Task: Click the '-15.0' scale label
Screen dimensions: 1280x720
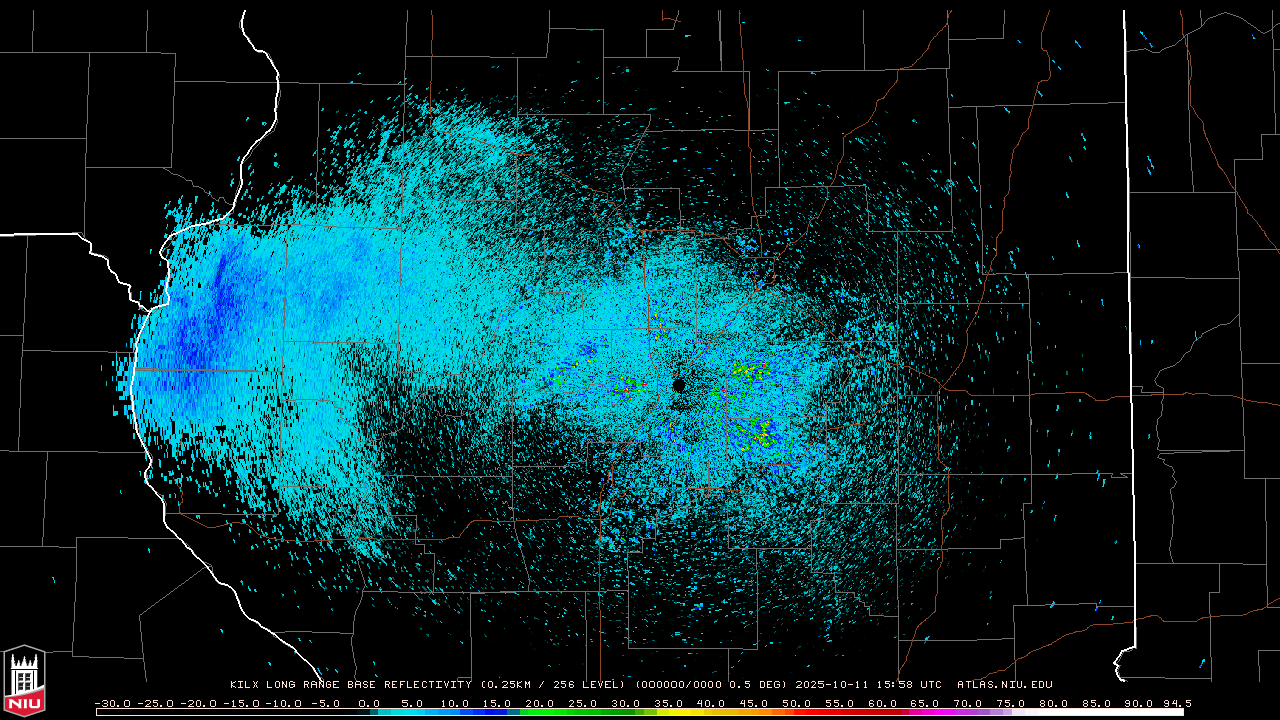Action: 240,703
